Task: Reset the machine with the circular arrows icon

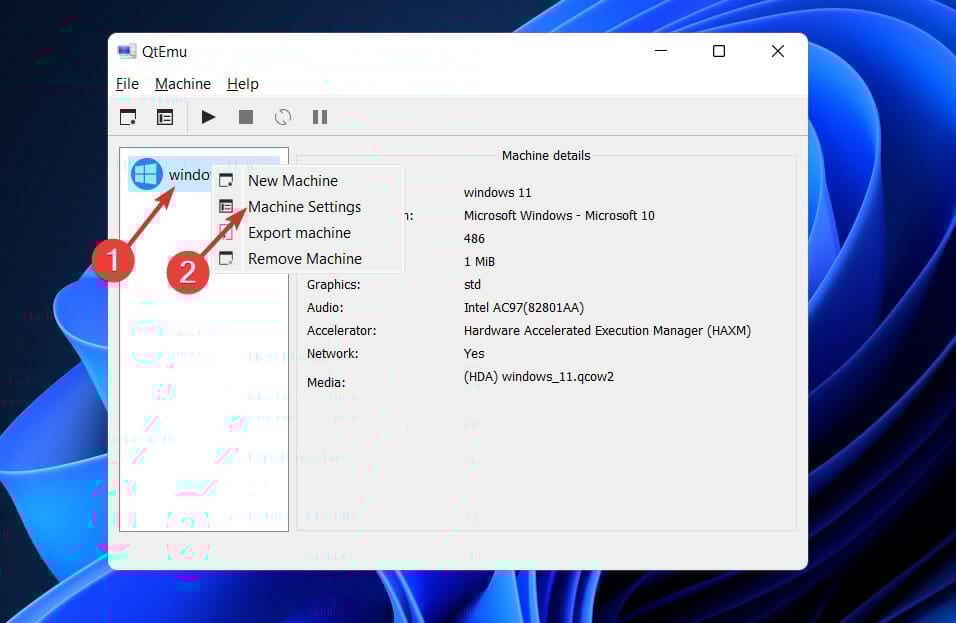Action: 283,117
